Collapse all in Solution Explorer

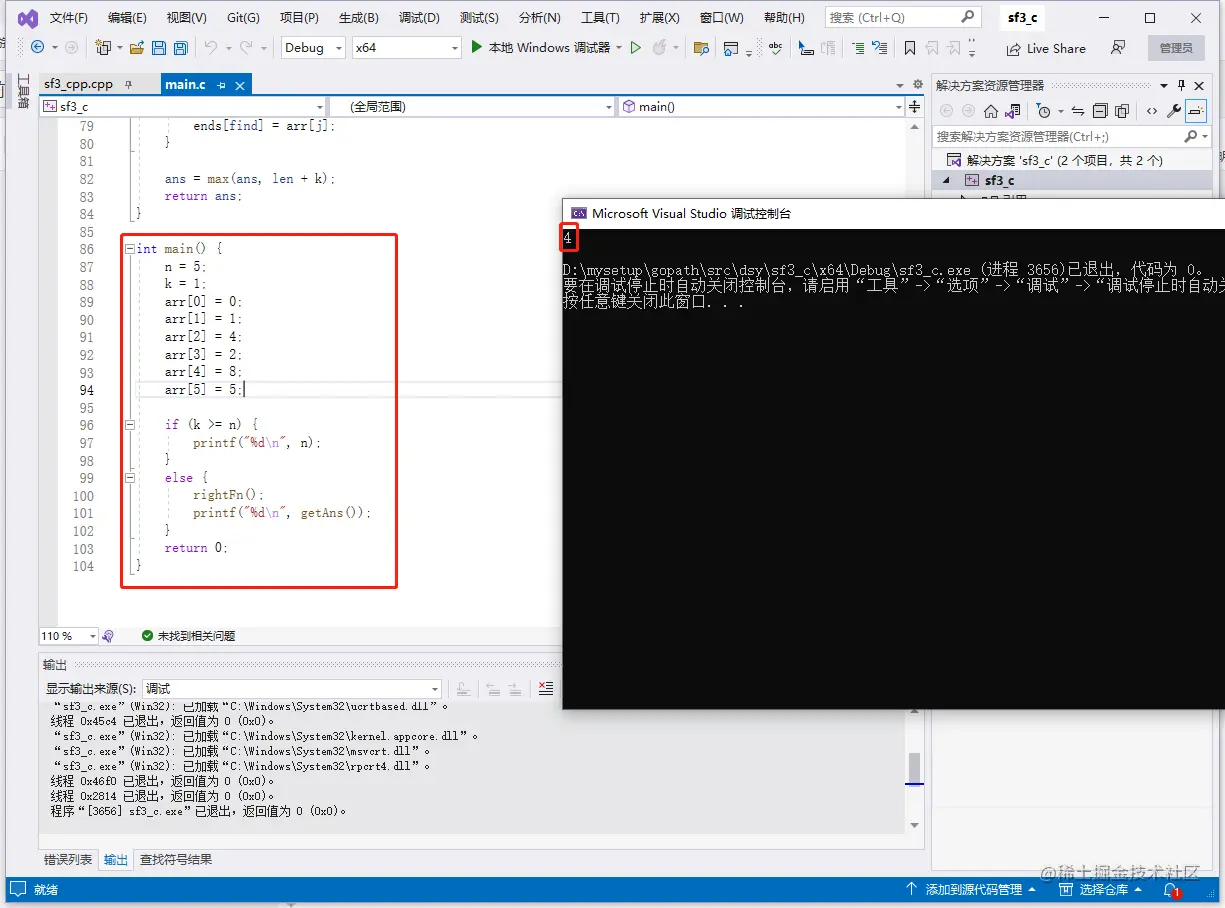(1100, 111)
